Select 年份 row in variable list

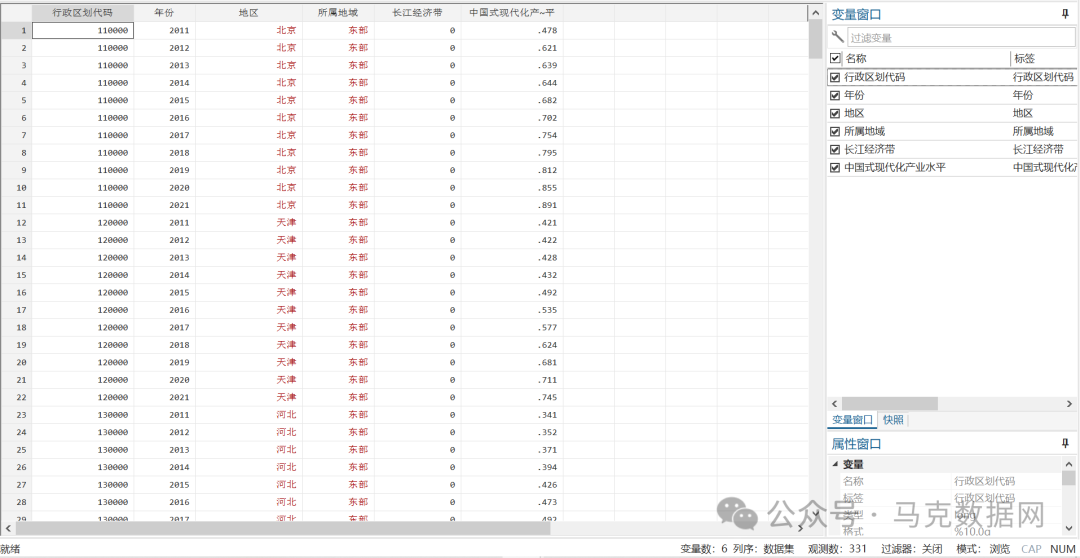pos(952,96)
